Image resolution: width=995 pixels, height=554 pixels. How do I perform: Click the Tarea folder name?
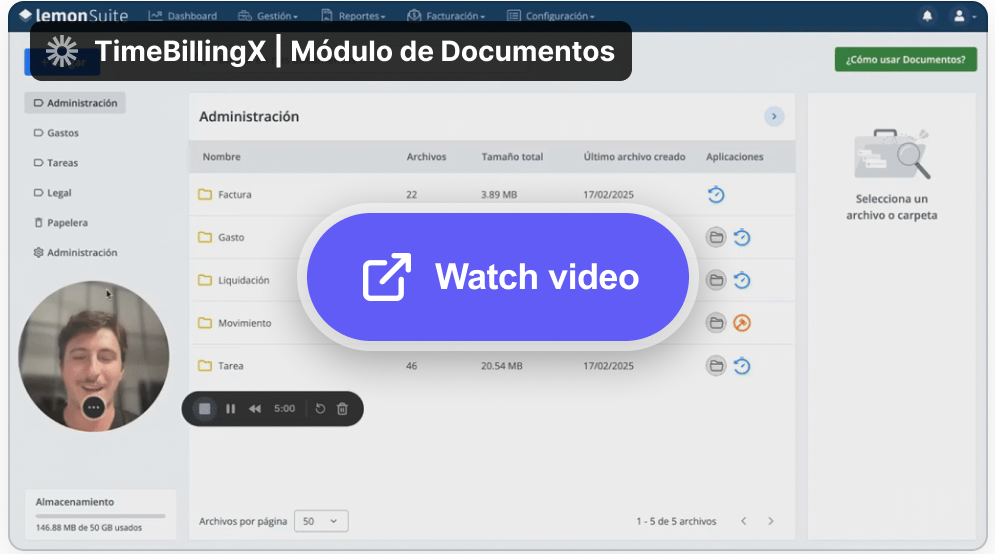pos(230,366)
